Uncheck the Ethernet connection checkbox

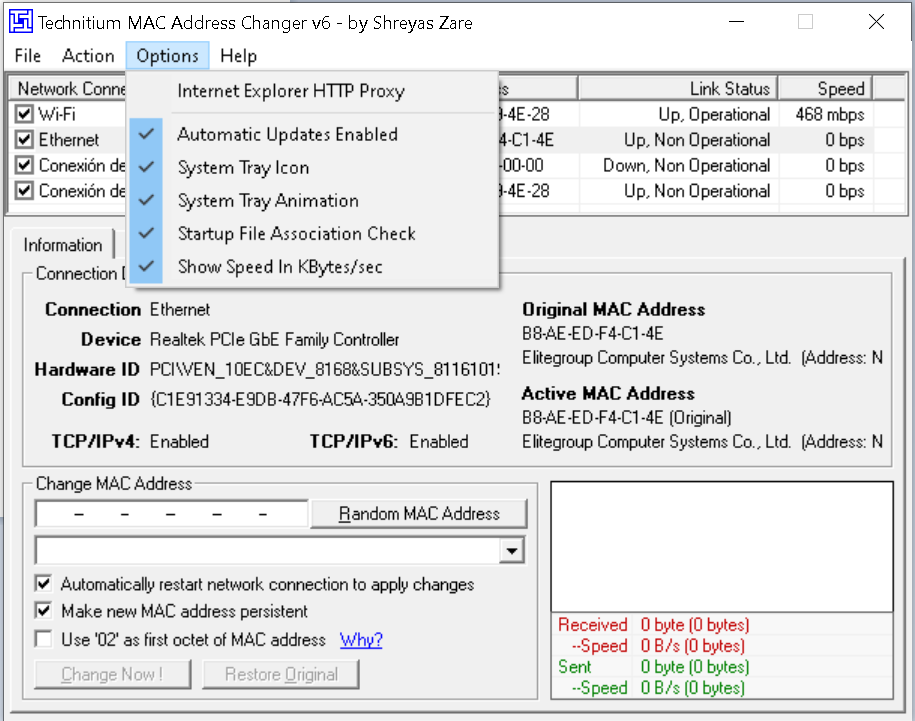(24, 139)
